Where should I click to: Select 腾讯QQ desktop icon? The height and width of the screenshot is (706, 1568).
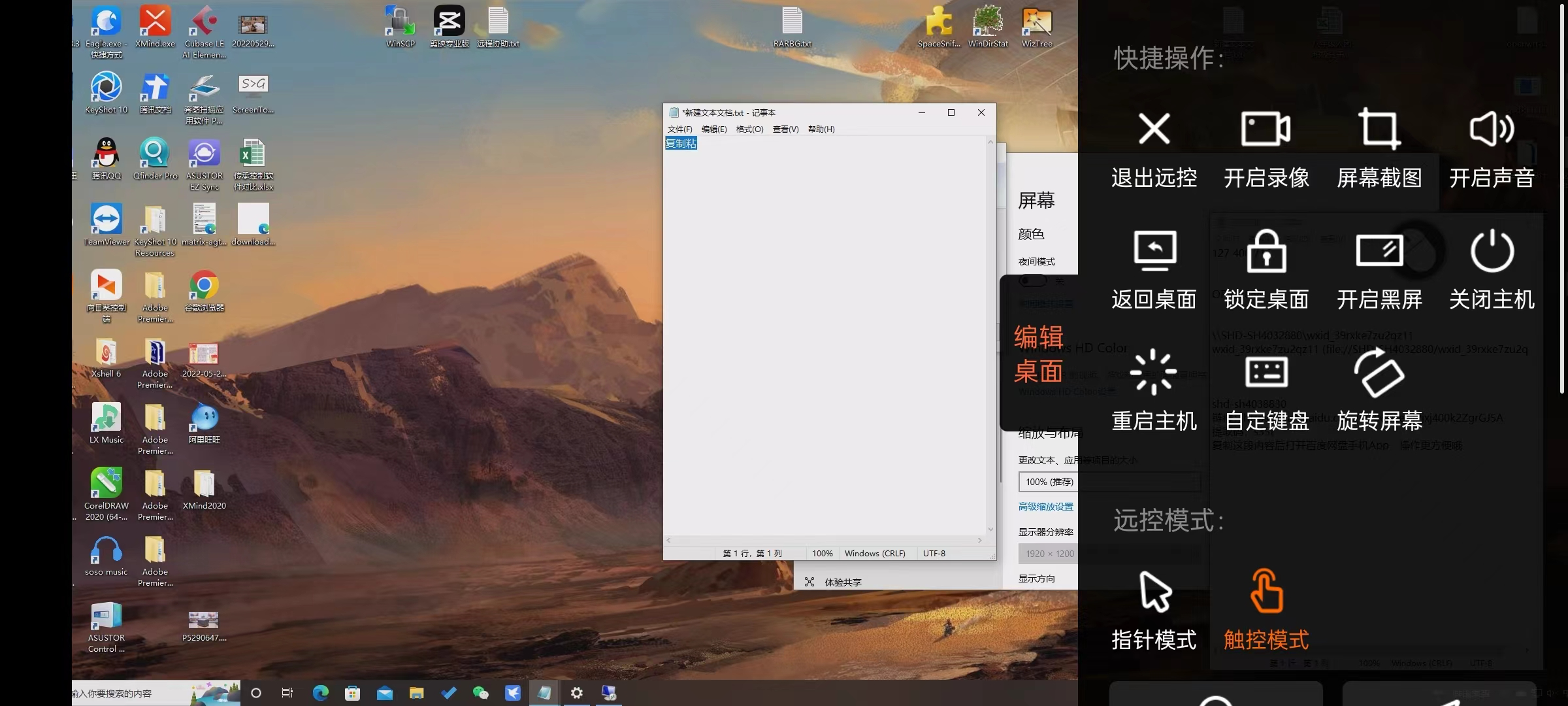(106, 159)
